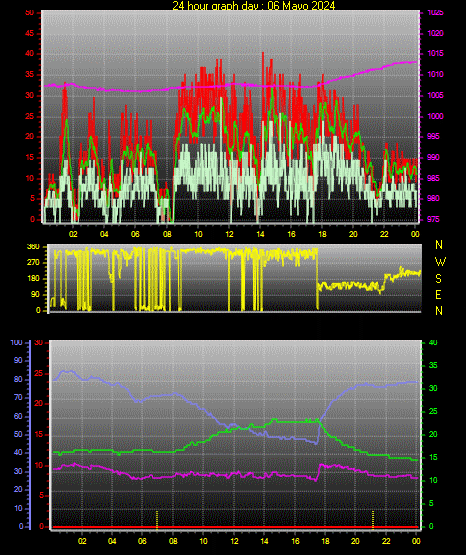
Task: Click the red 30 axis label on bottom graph
Action: pyautogui.click(x=39, y=343)
